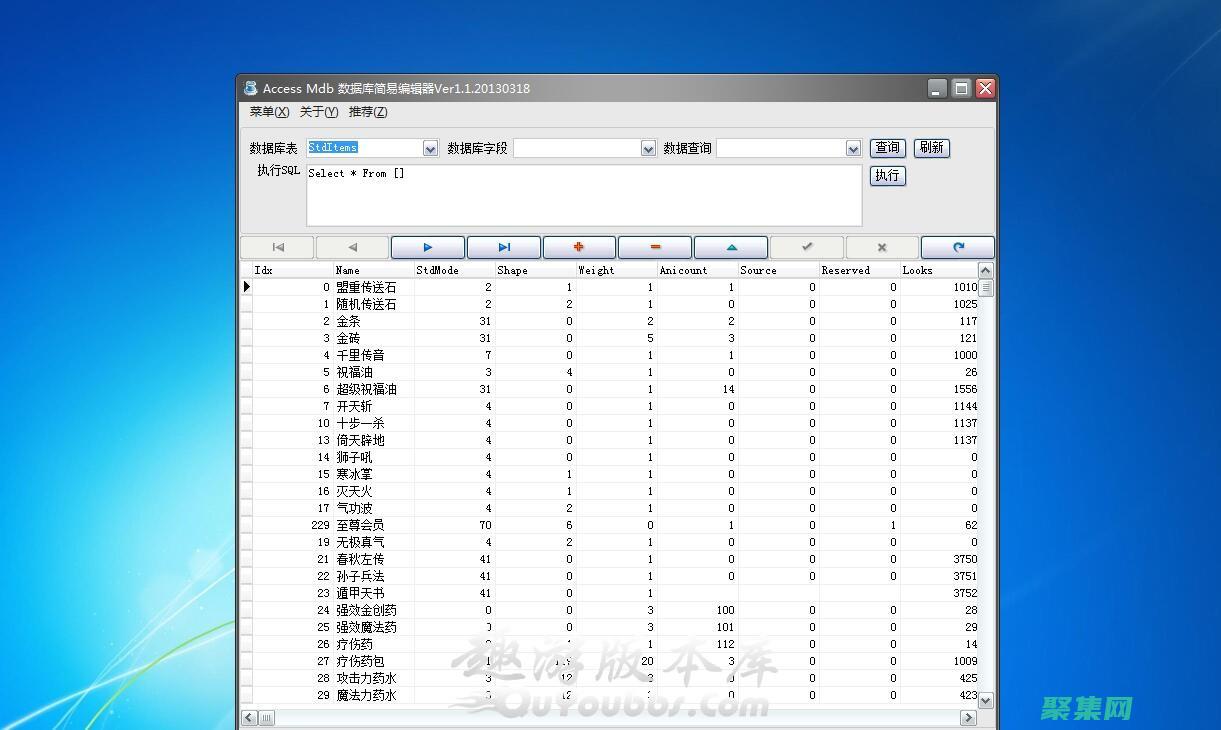The height and width of the screenshot is (730, 1221).
Task: Go to previous record arrow button
Action: point(352,247)
